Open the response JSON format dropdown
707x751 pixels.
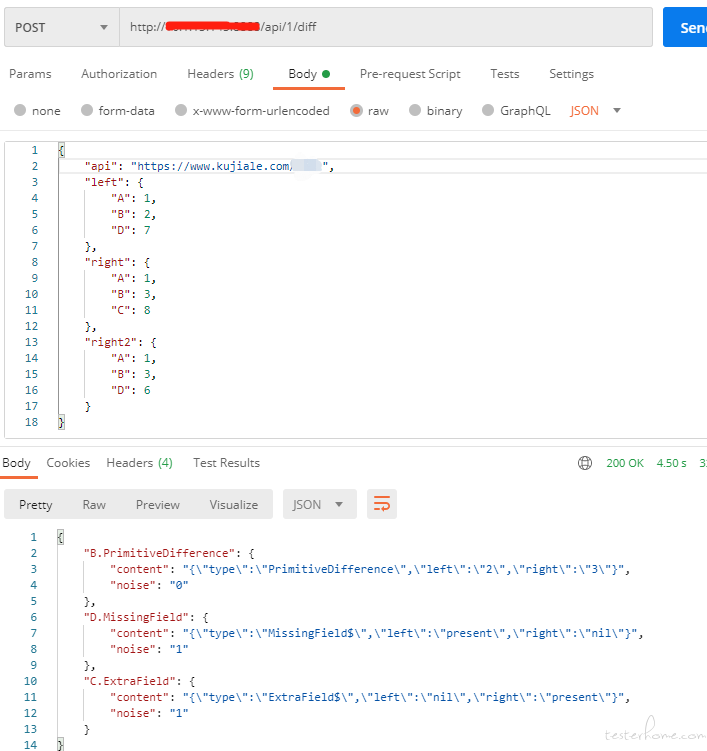pos(319,504)
